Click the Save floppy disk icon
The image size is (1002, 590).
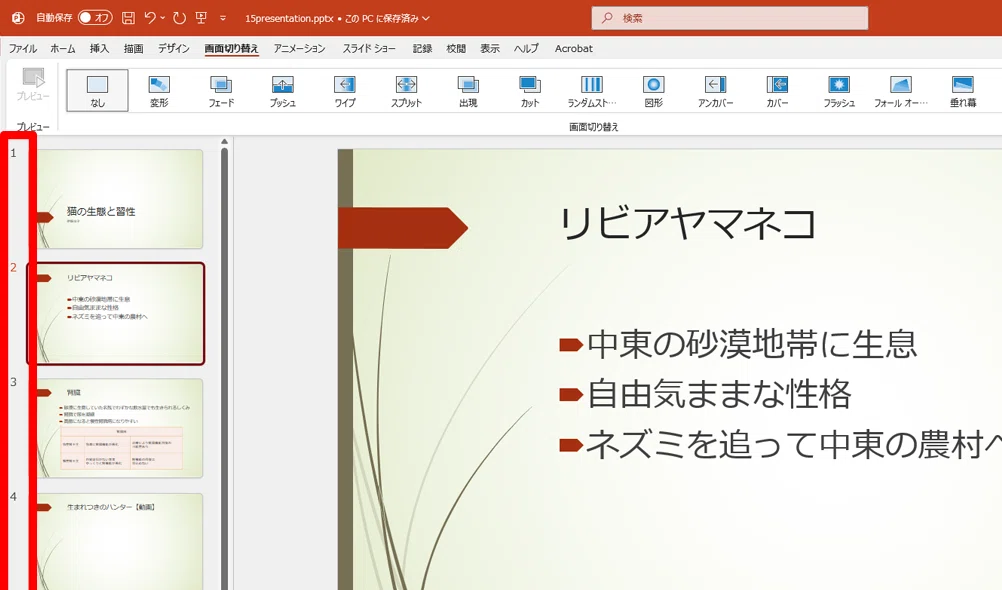pos(128,18)
